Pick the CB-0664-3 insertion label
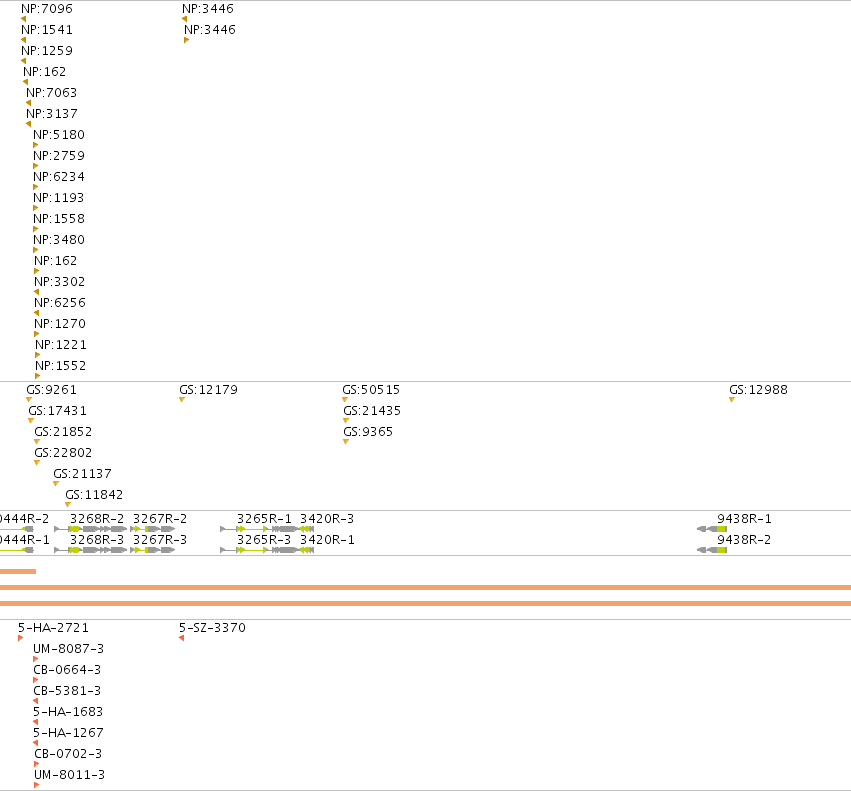Image resolution: width=851 pixels, height=791 pixels. tap(67, 669)
